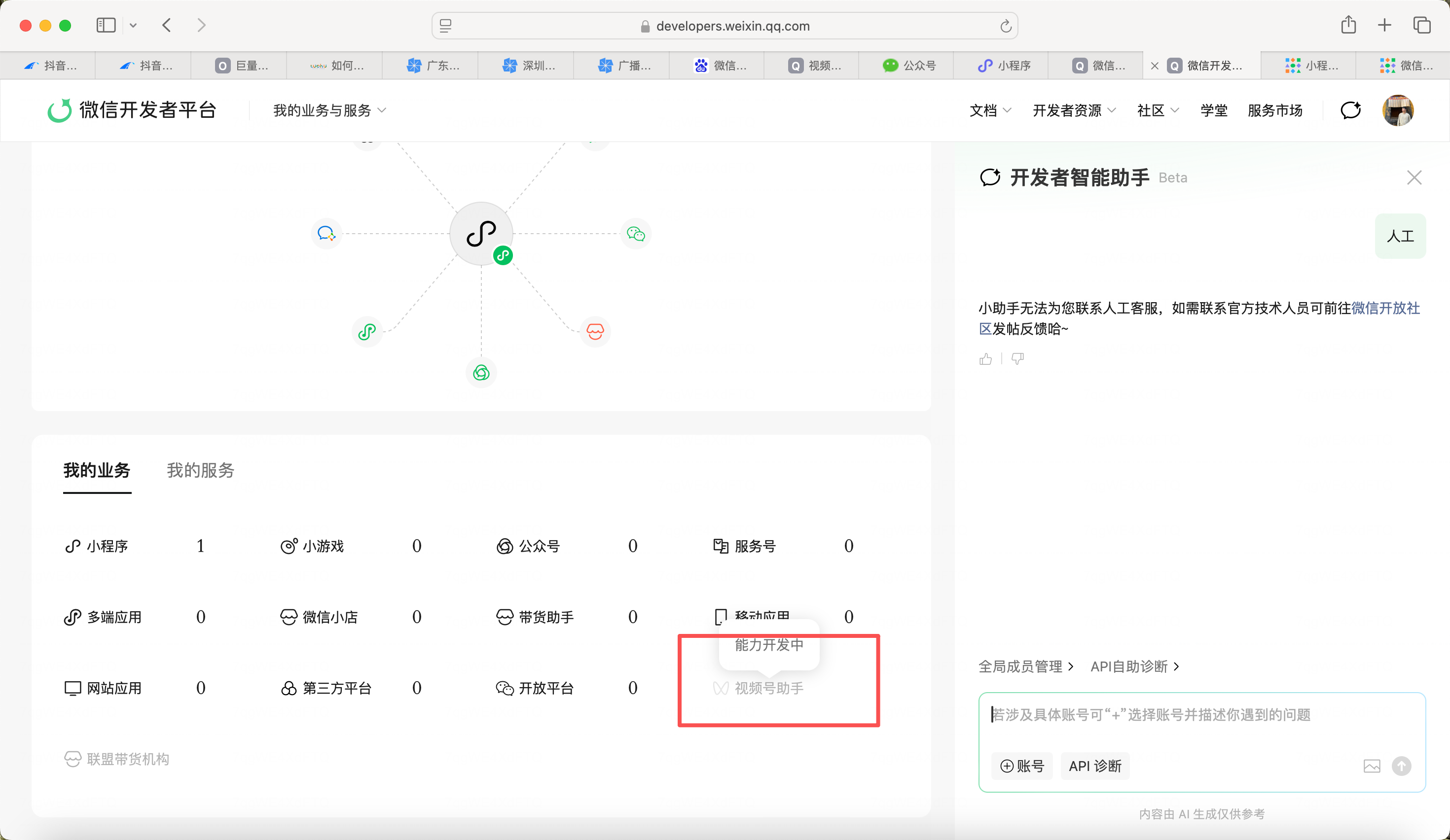Click the central mini program node icon

pos(481,234)
